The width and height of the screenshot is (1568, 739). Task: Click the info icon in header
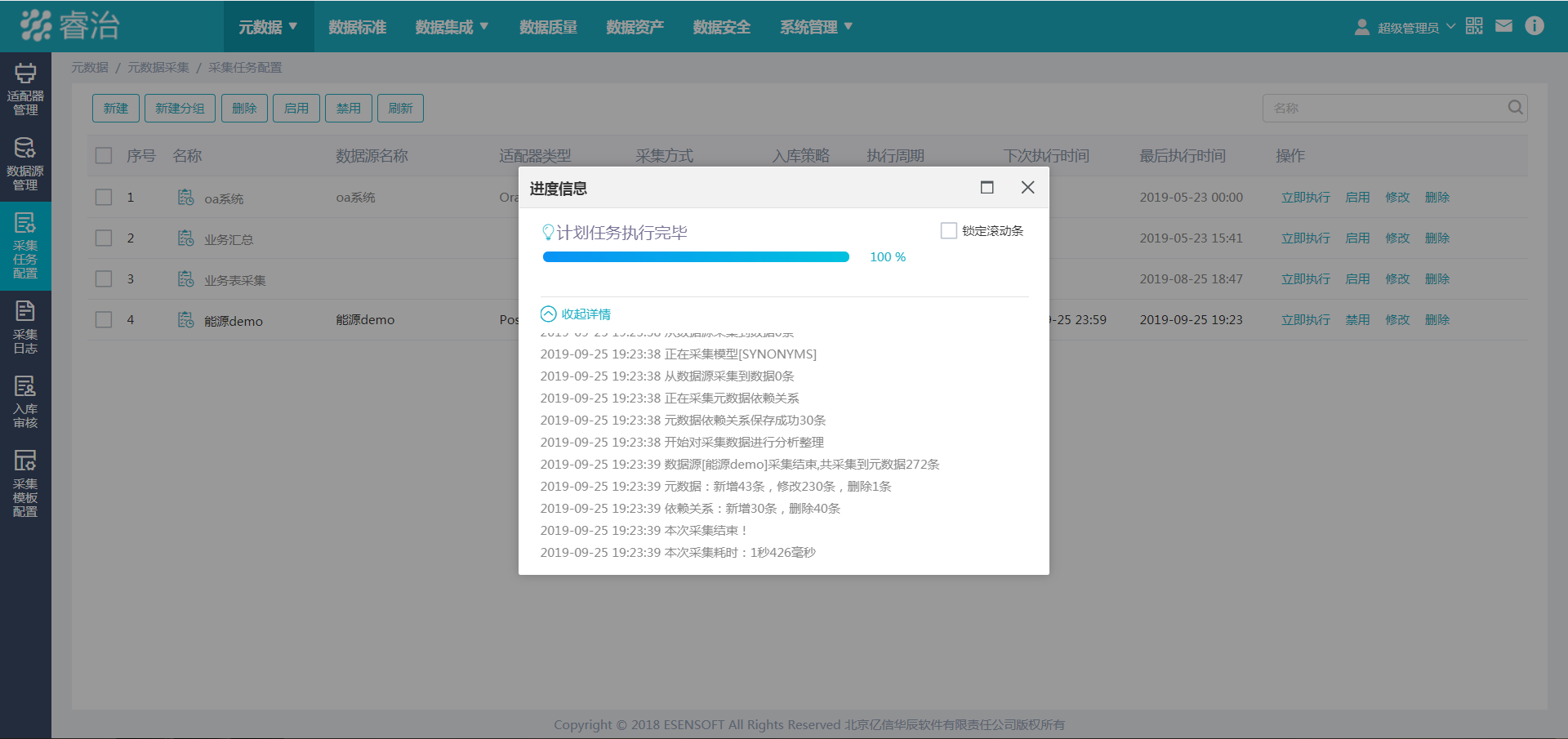1535,26
